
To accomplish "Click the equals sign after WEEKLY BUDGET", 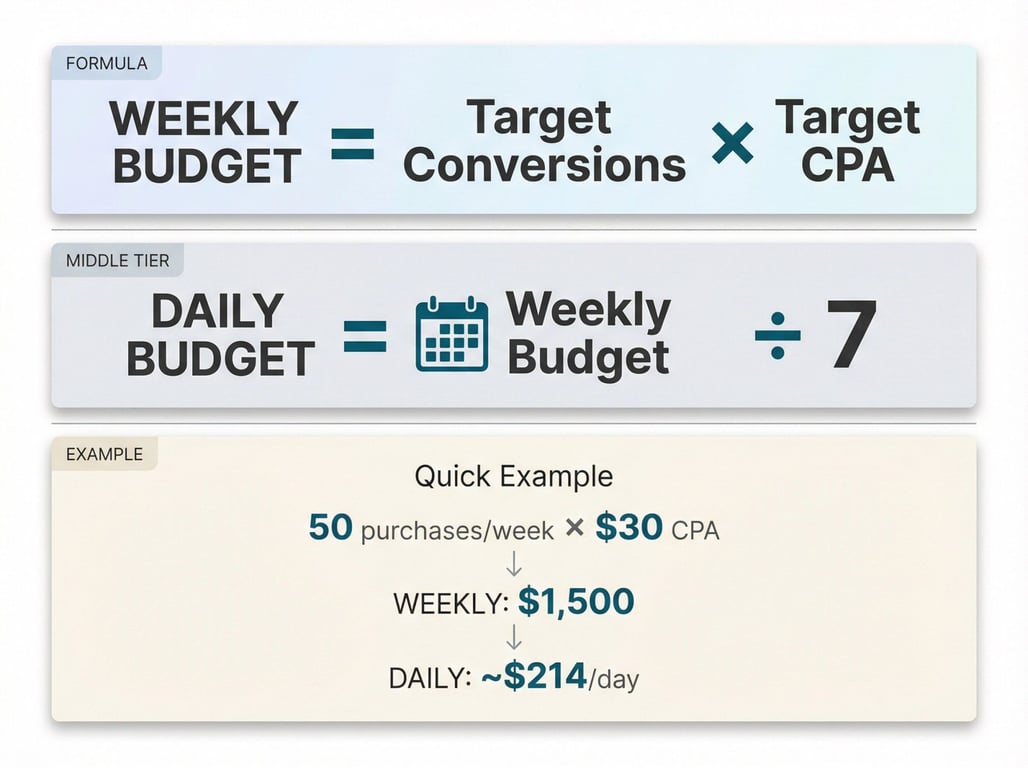I will [x=353, y=144].
